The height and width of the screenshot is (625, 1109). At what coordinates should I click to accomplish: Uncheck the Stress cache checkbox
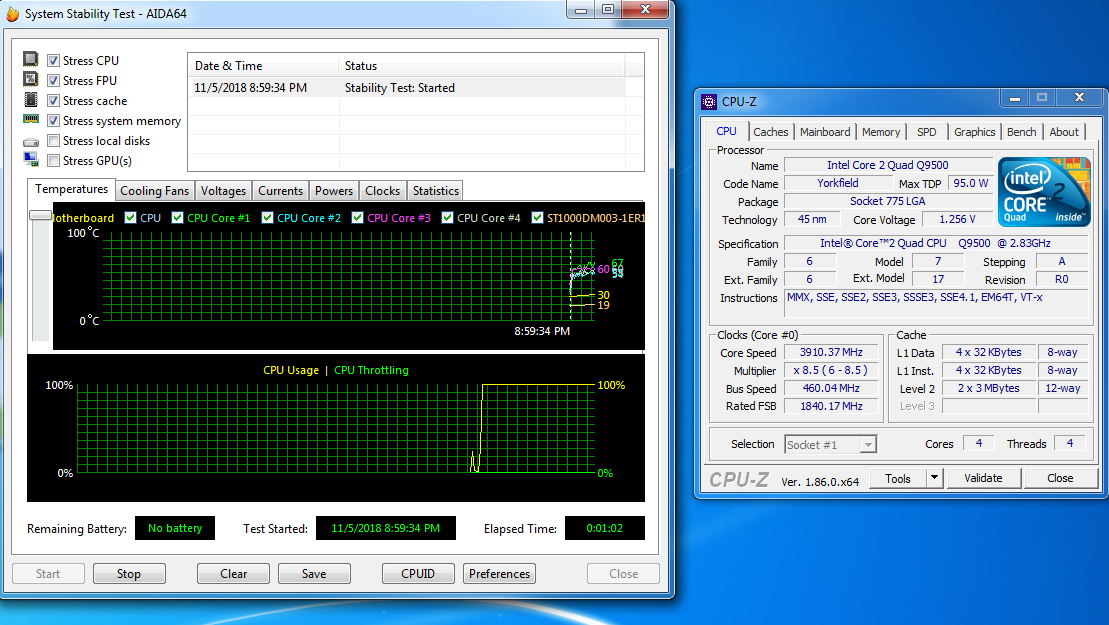(x=53, y=100)
